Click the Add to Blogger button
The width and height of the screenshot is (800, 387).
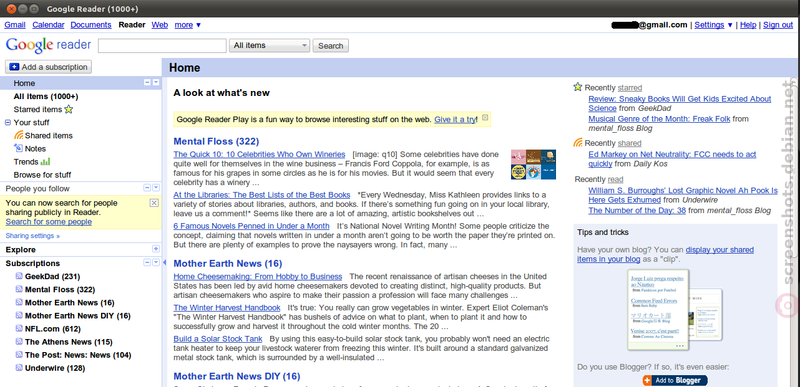pos(675,380)
